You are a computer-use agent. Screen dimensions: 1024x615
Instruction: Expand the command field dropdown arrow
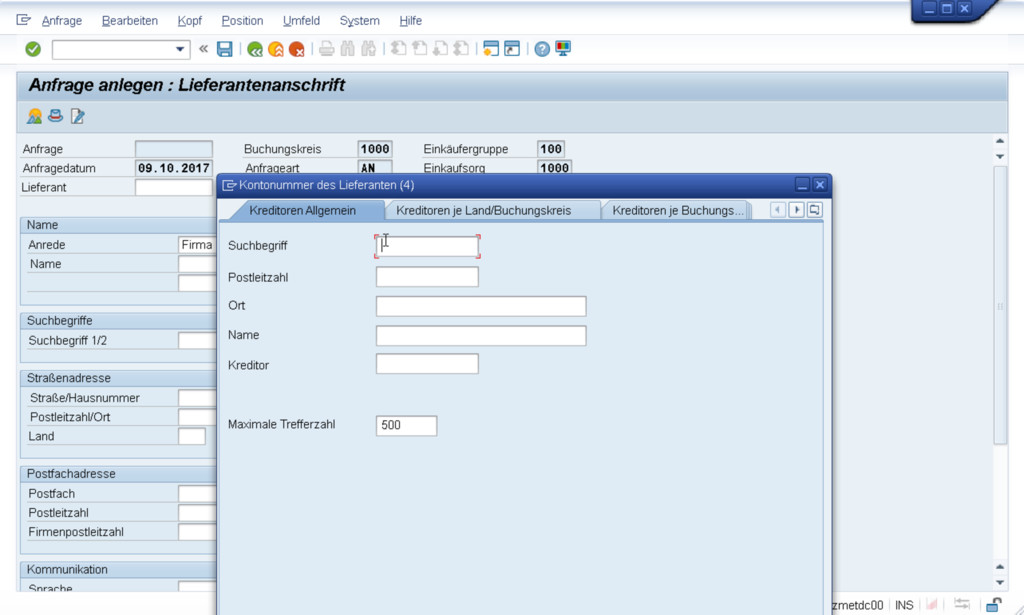coord(180,49)
